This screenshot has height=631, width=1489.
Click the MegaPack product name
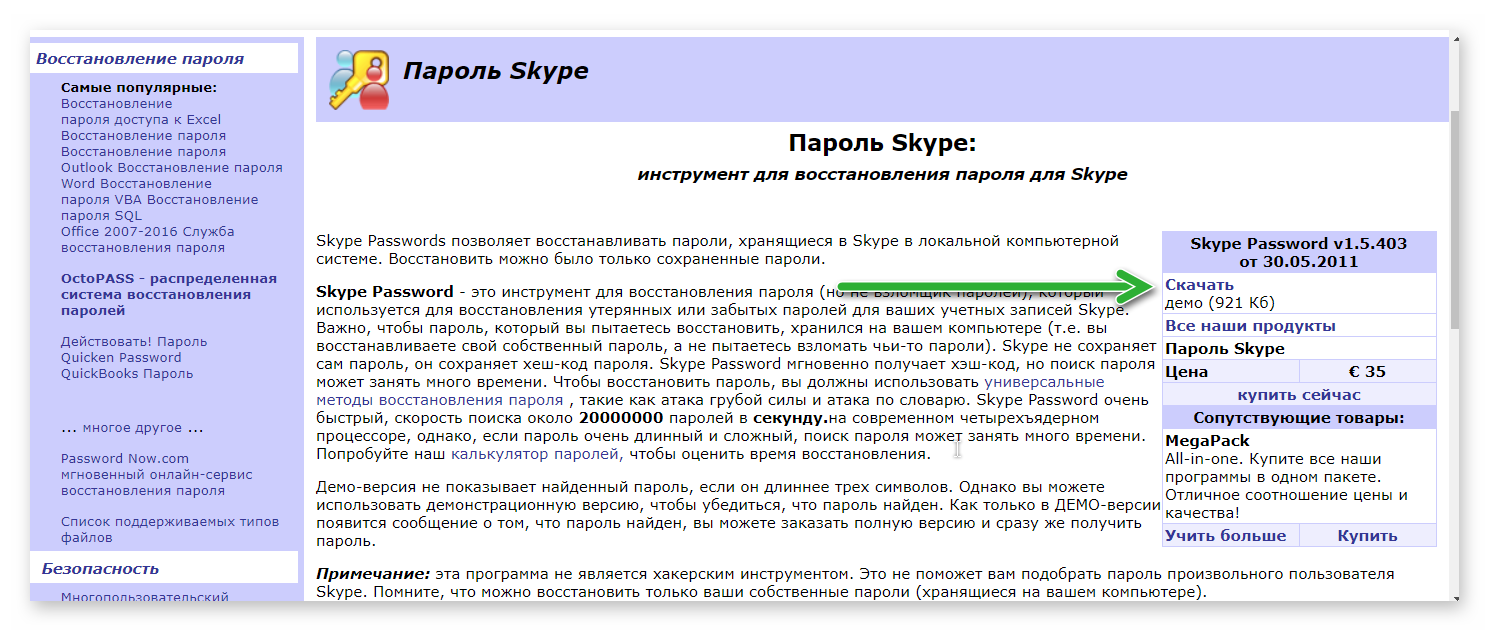[x=1207, y=440]
